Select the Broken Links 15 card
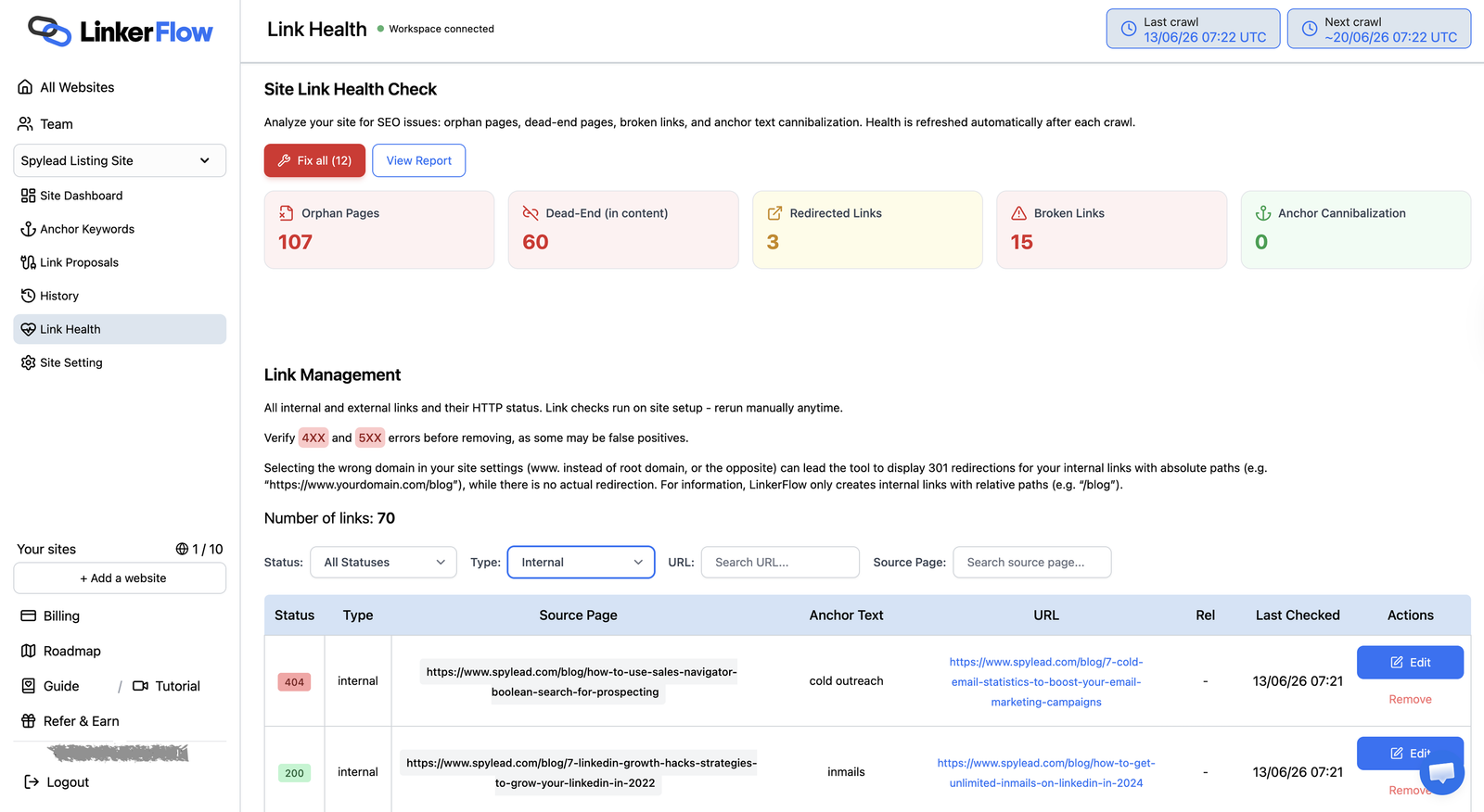Screen dimensions: 1484x812 (1112, 230)
